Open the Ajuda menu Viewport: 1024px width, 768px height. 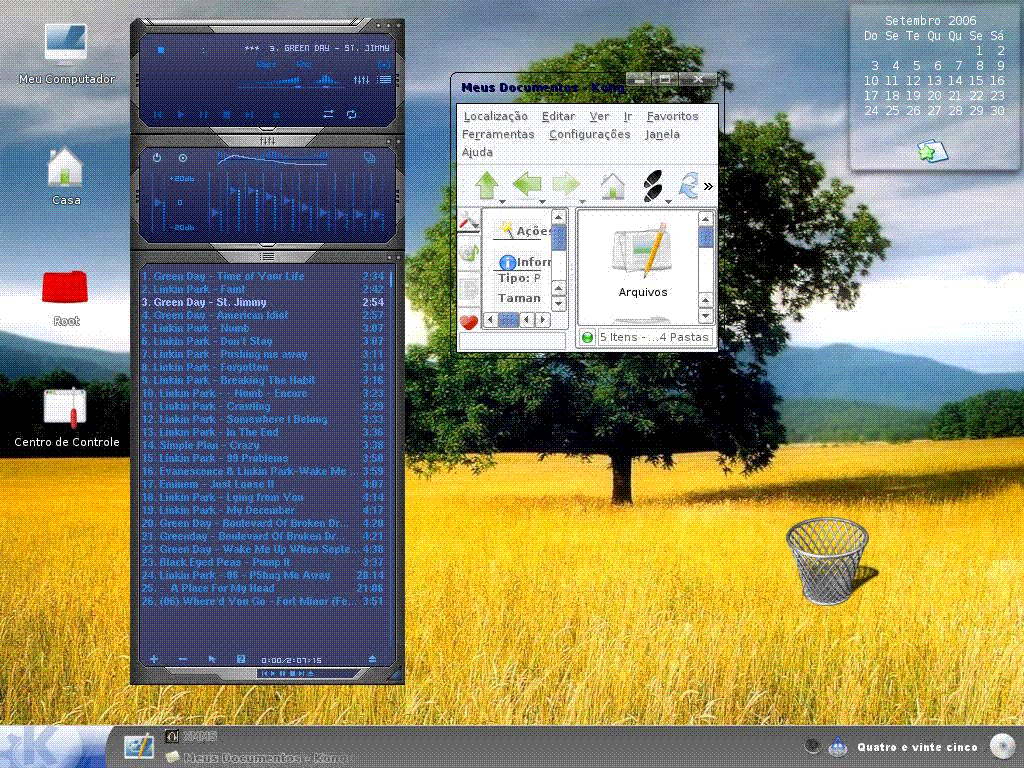coord(477,152)
